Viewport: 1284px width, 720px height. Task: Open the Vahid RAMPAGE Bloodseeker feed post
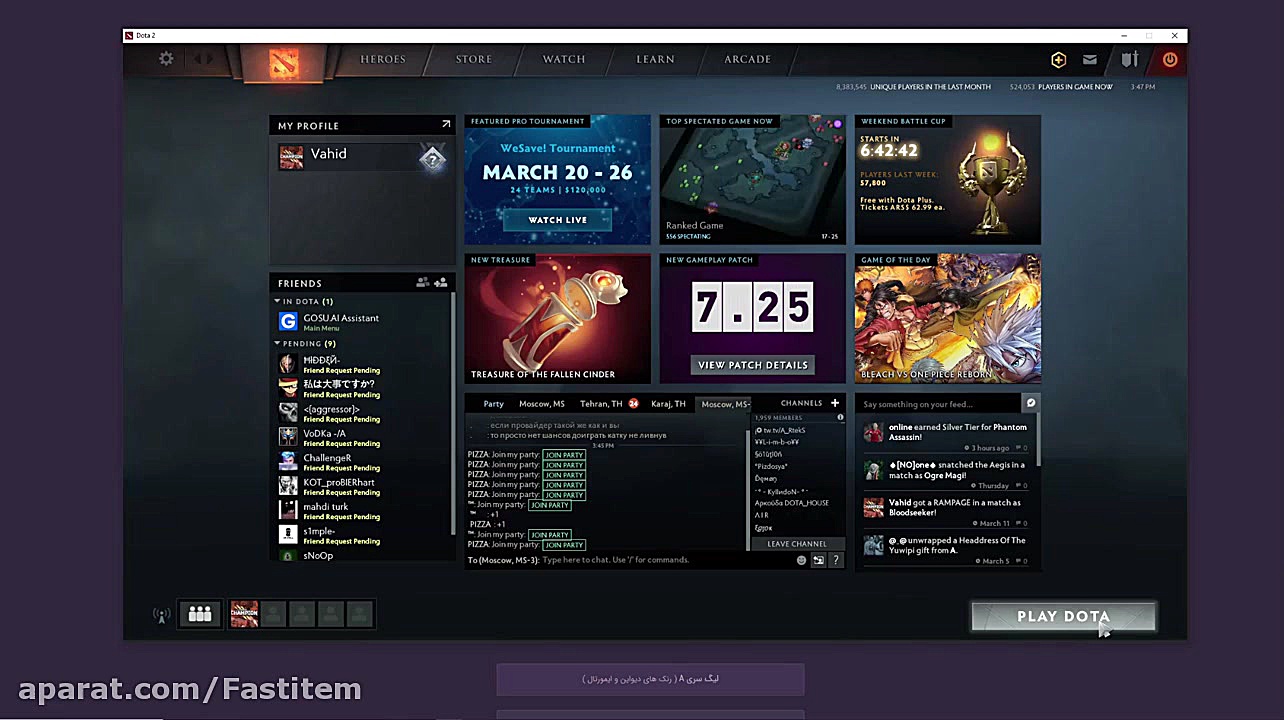point(946,512)
